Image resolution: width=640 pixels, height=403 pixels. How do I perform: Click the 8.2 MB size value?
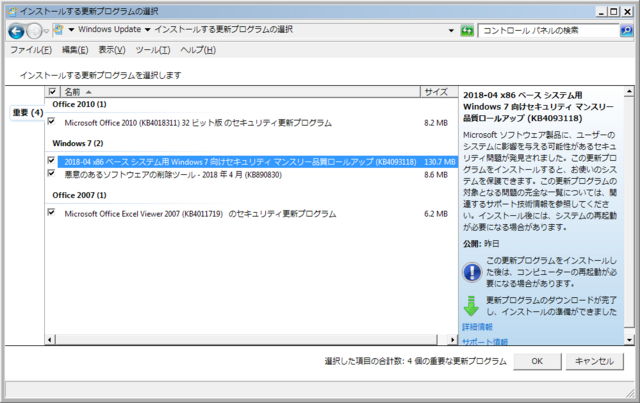(x=436, y=123)
